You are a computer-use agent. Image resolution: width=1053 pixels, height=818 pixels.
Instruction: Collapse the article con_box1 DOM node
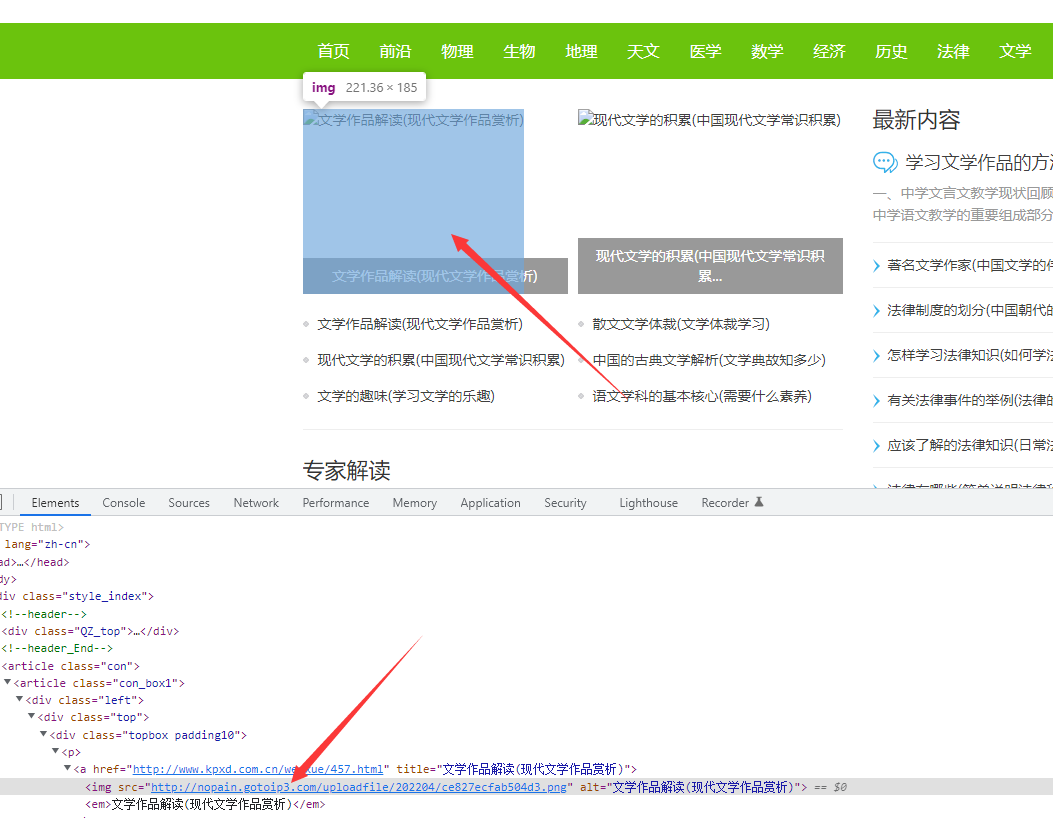(8, 683)
